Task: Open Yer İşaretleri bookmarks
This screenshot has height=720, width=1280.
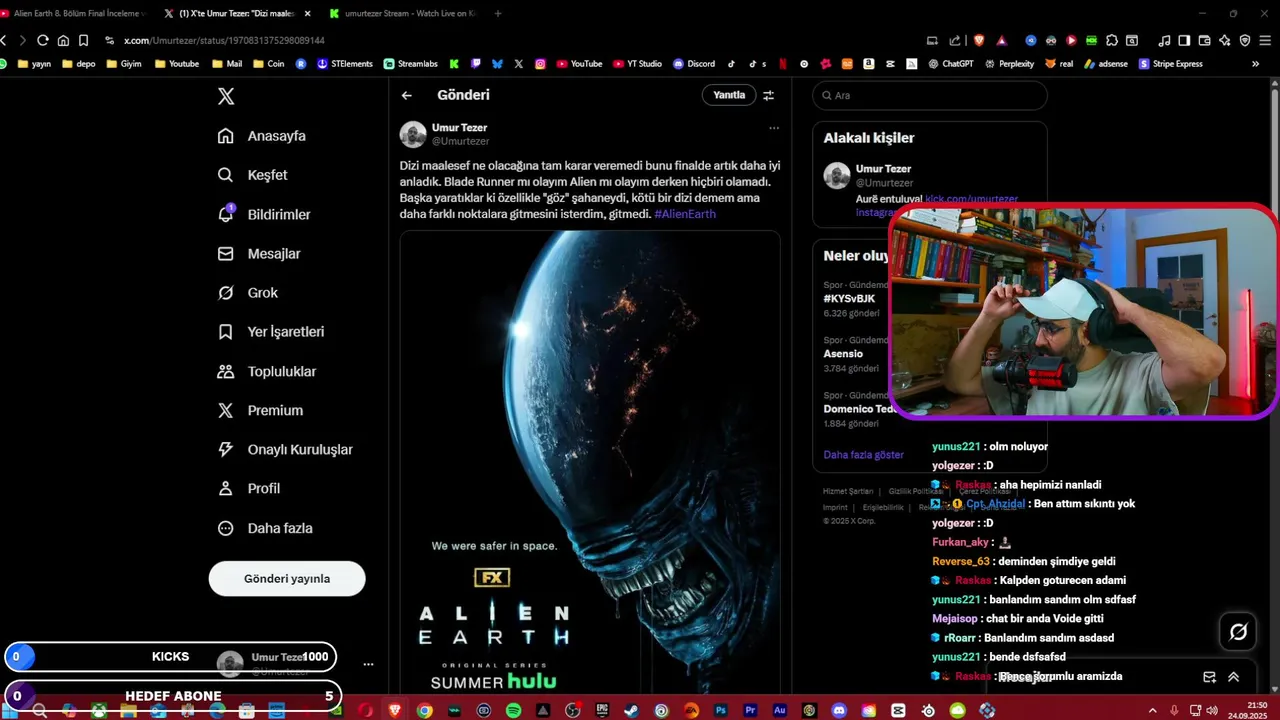Action: pos(271,332)
